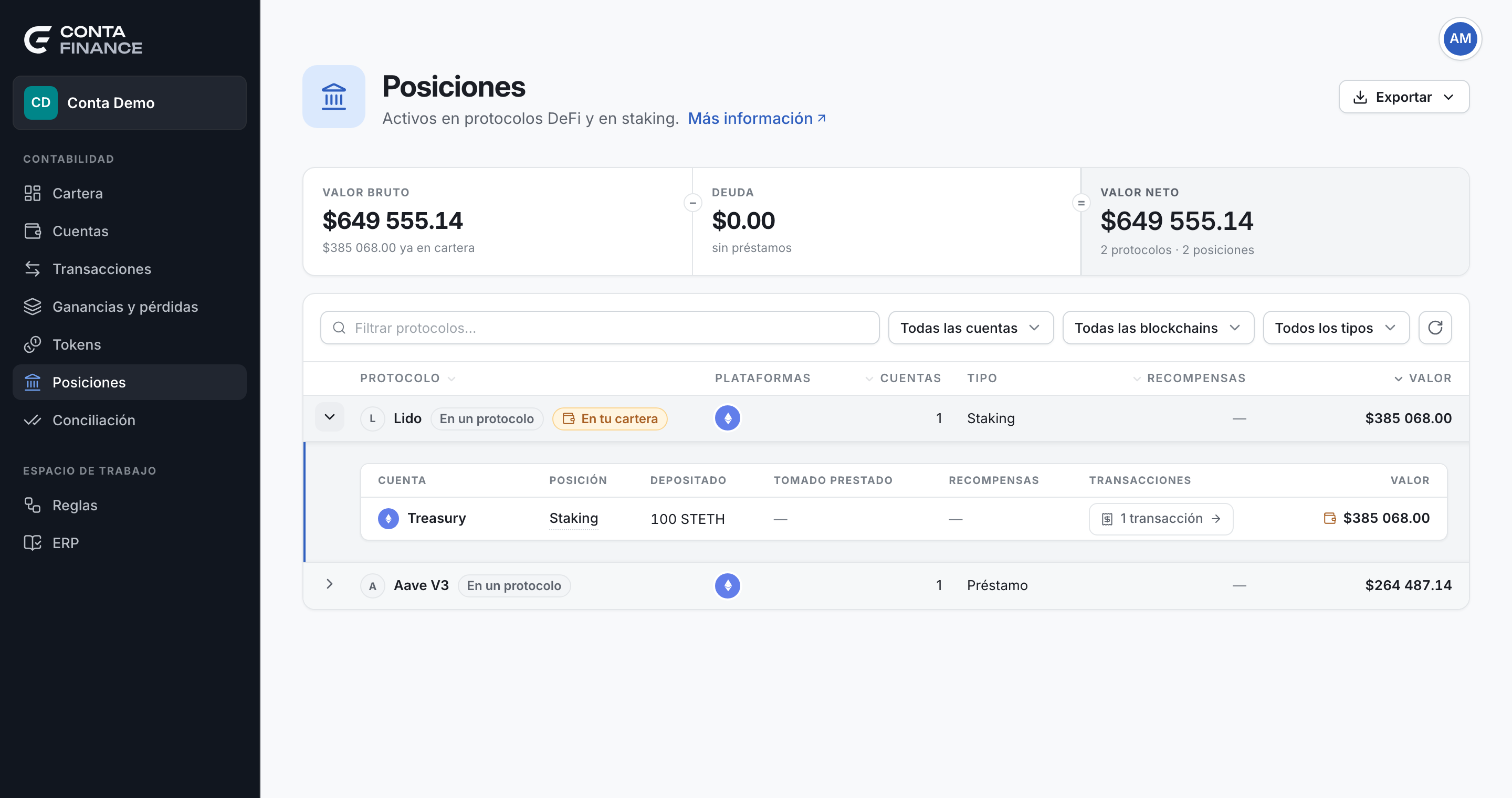Click the CD workspace badge
Screen dimensions: 1512x798
[40, 103]
